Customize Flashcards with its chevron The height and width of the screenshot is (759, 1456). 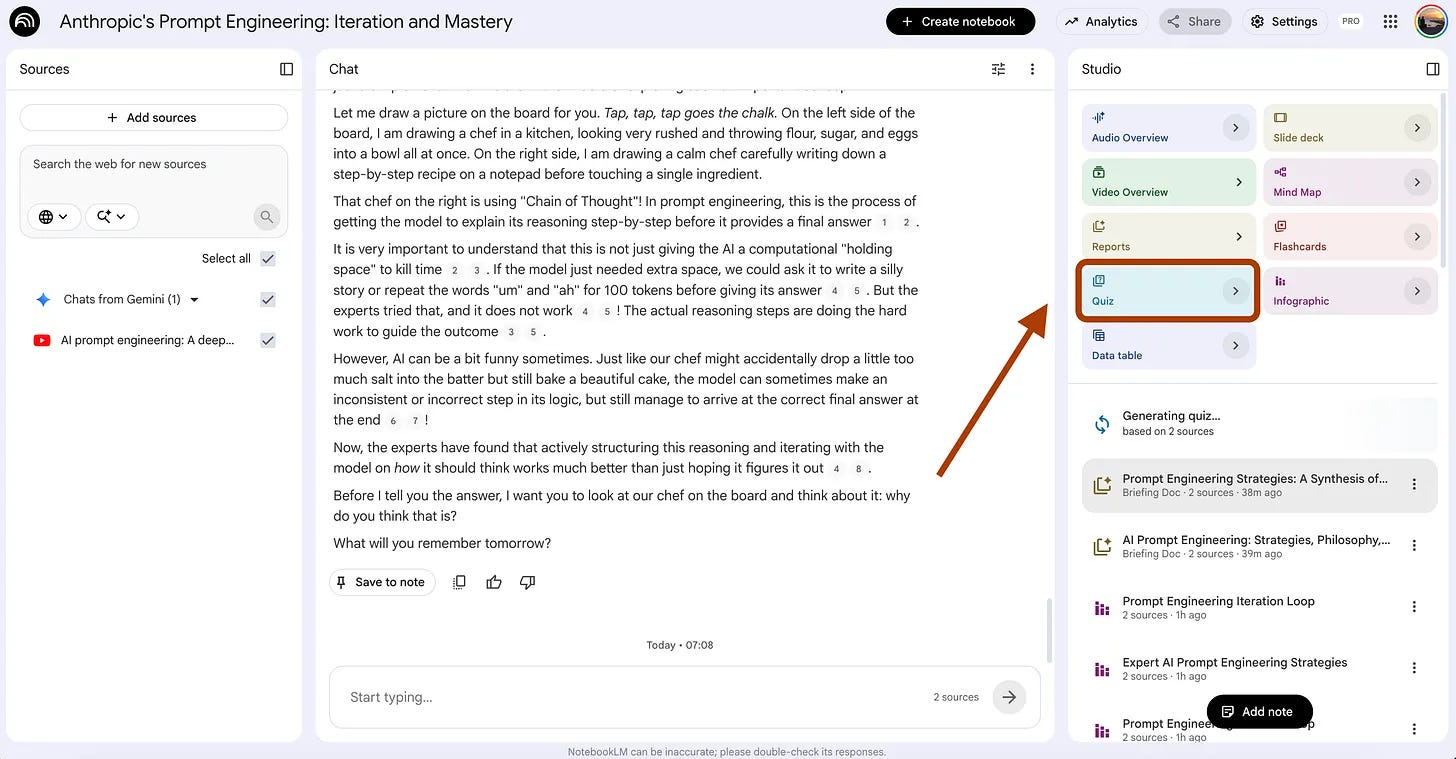tap(1417, 237)
